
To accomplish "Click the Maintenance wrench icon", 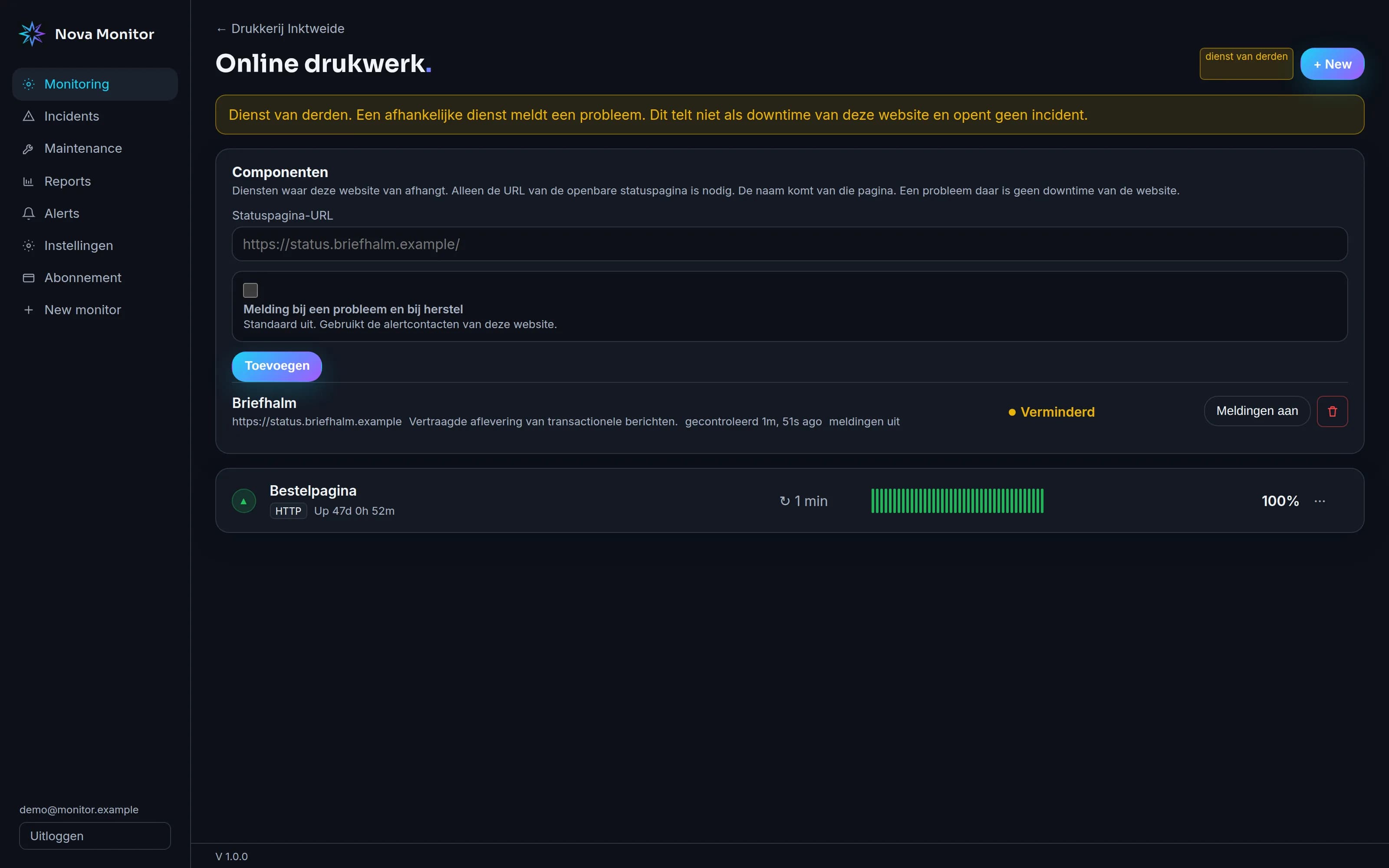I will 29,149.
